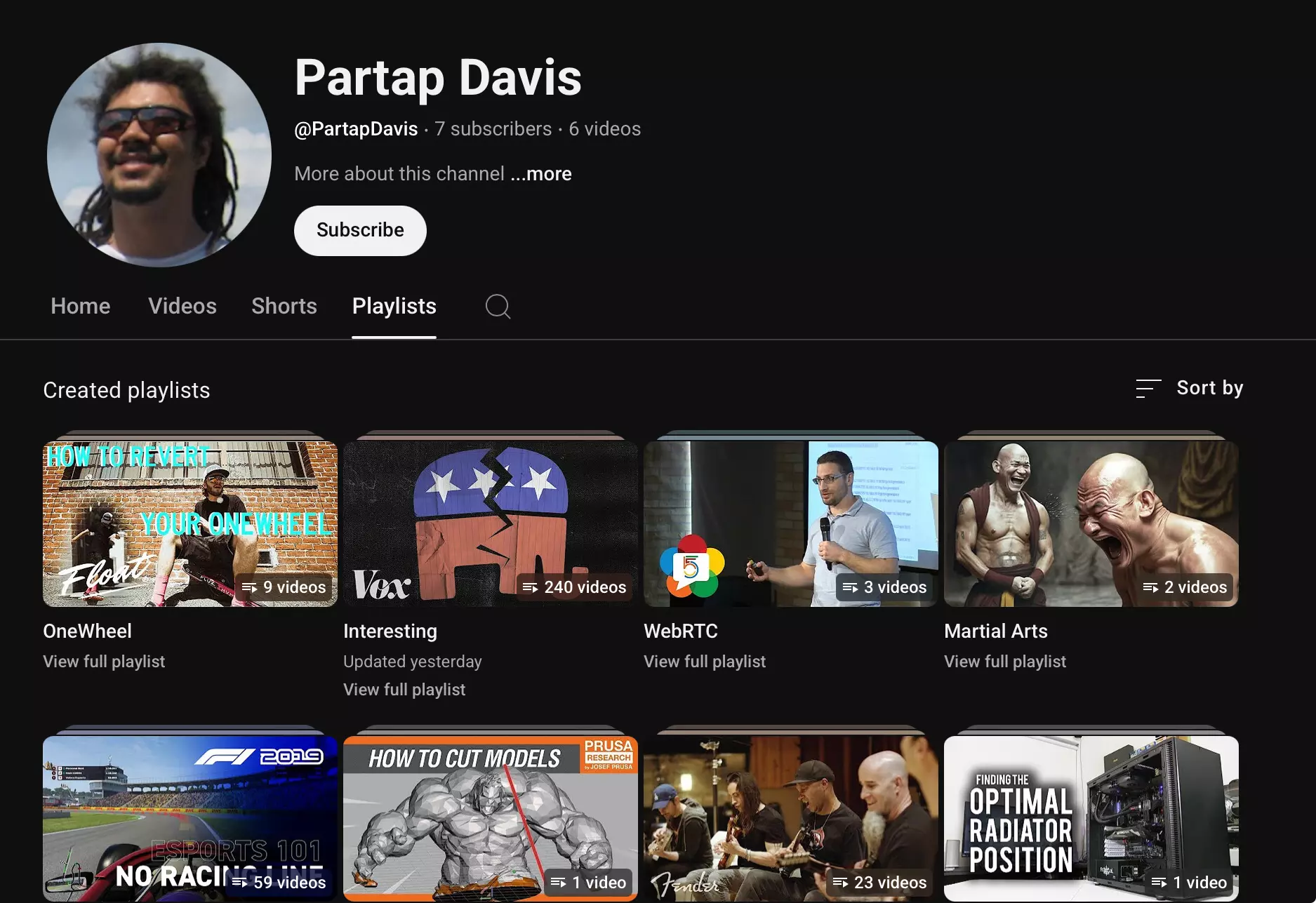Open the How To Cut Models thumbnail

coord(491,818)
